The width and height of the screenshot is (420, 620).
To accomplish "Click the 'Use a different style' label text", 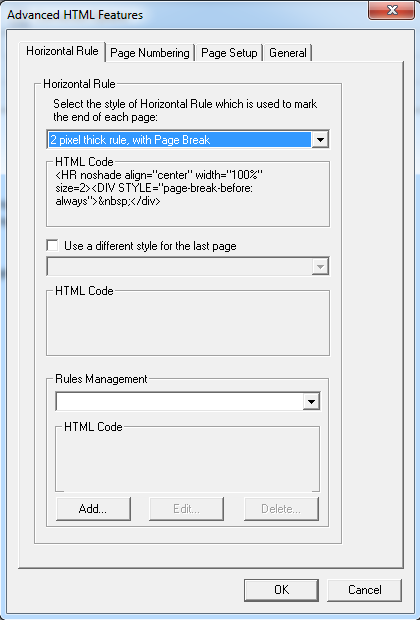I will pos(150,246).
